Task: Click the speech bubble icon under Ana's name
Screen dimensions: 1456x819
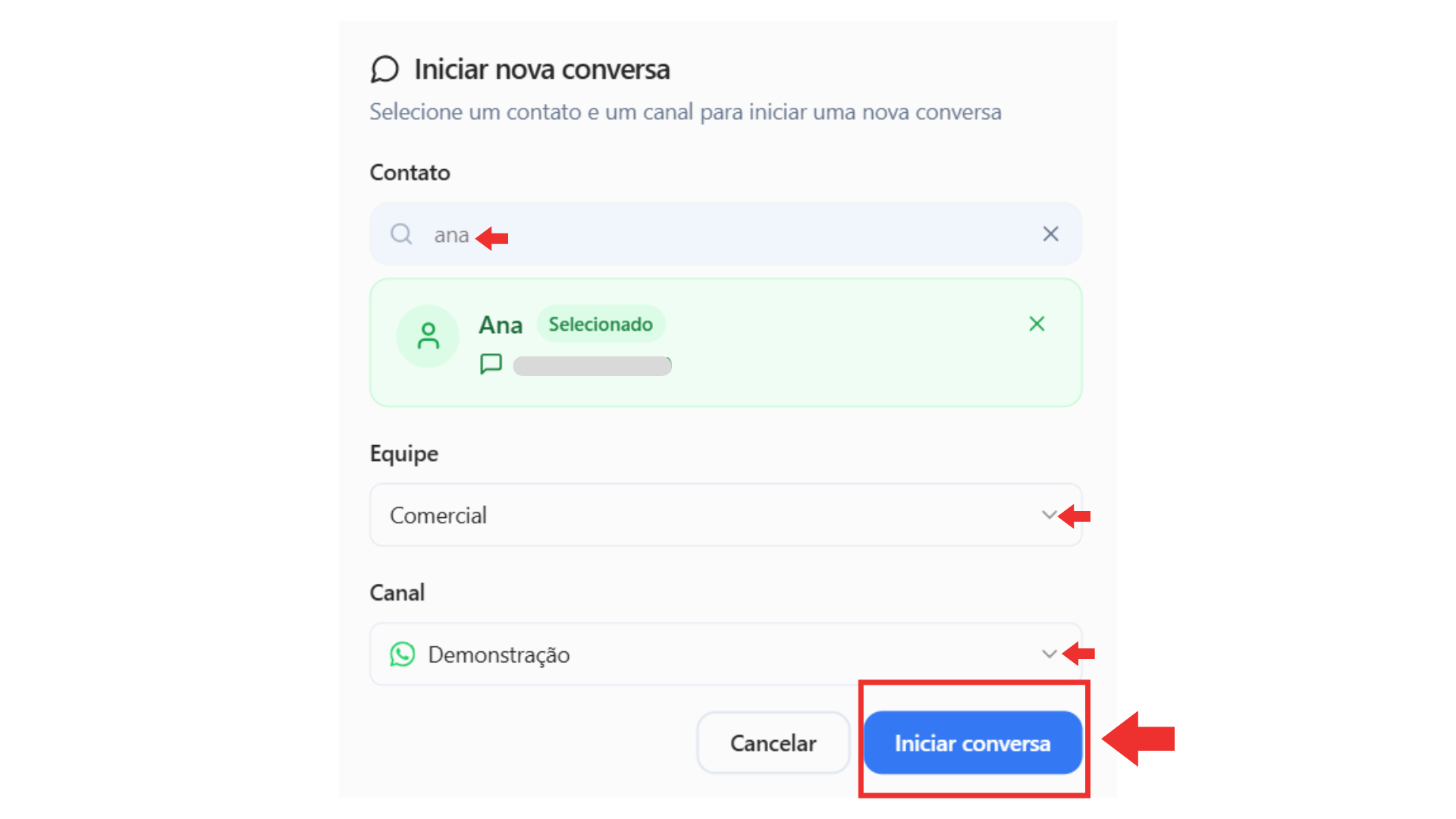Action: (491, 363)
